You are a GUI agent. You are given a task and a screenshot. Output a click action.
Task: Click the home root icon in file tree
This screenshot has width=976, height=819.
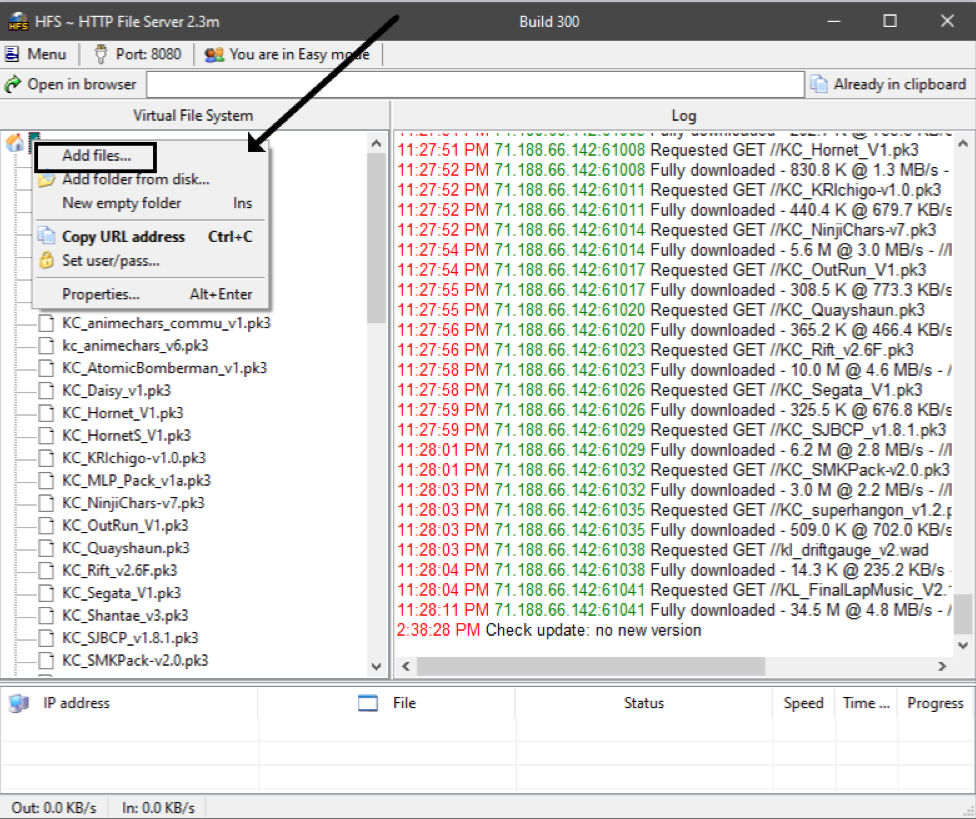(14, 143)
